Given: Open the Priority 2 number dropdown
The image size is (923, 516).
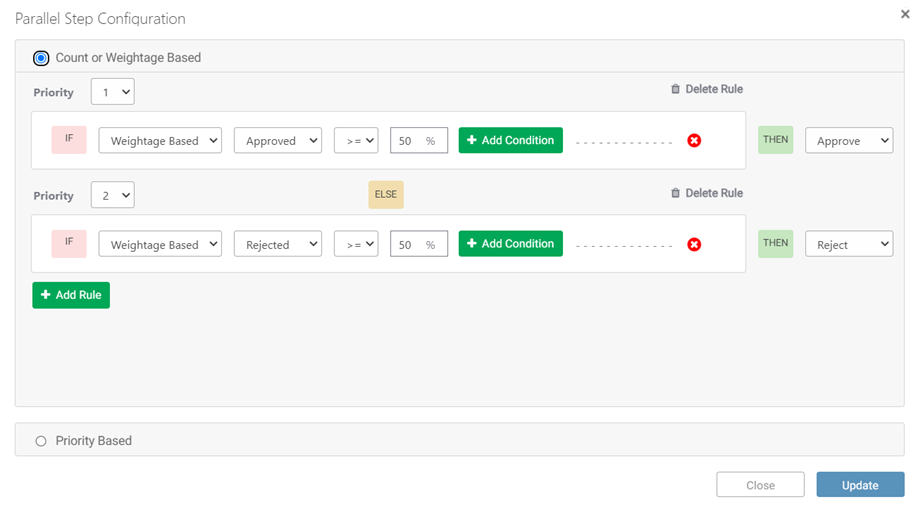Looking at the screenshot, I should [x=112, y=195].
